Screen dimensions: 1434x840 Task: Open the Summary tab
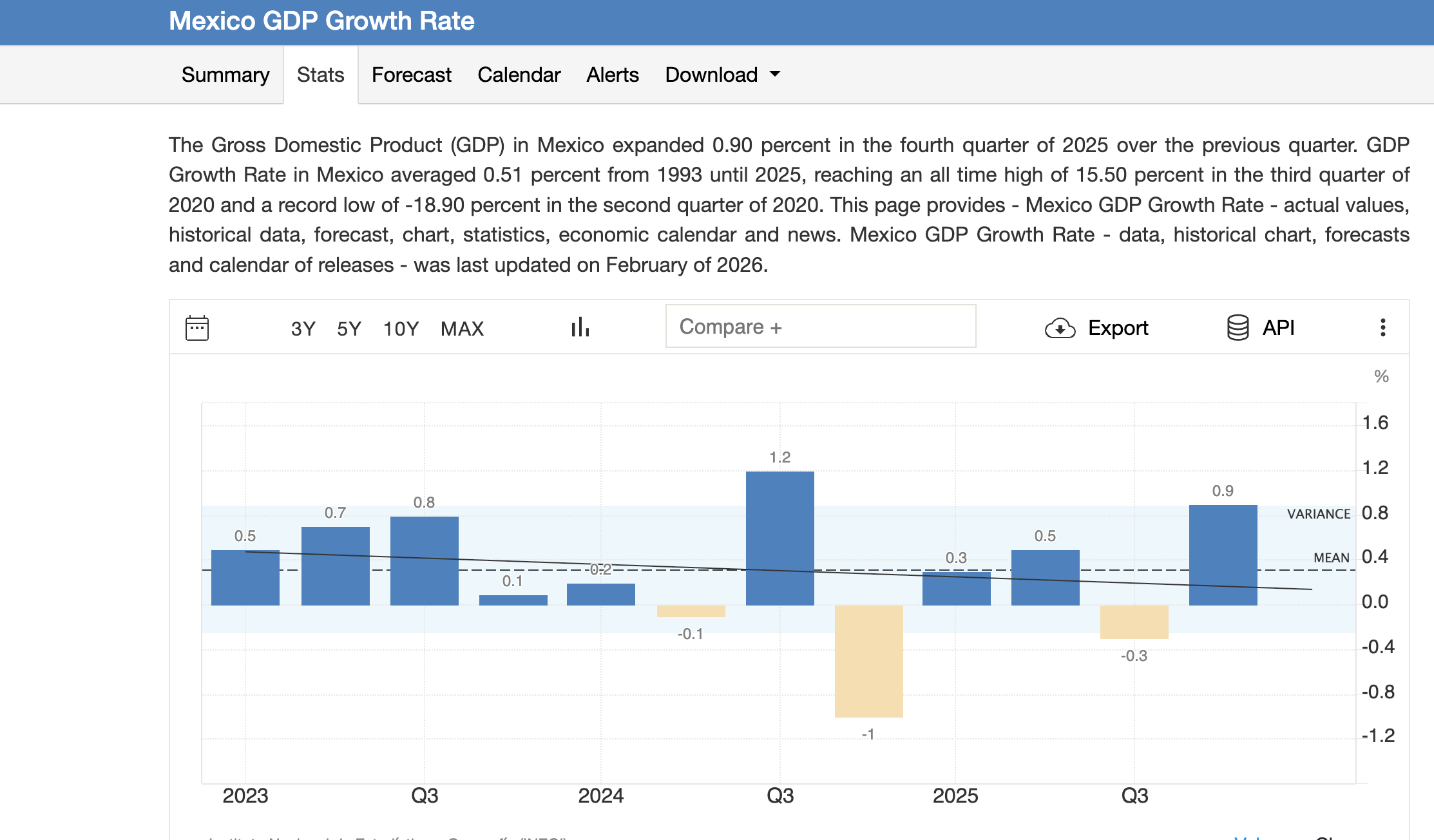(x=225, y=75)
